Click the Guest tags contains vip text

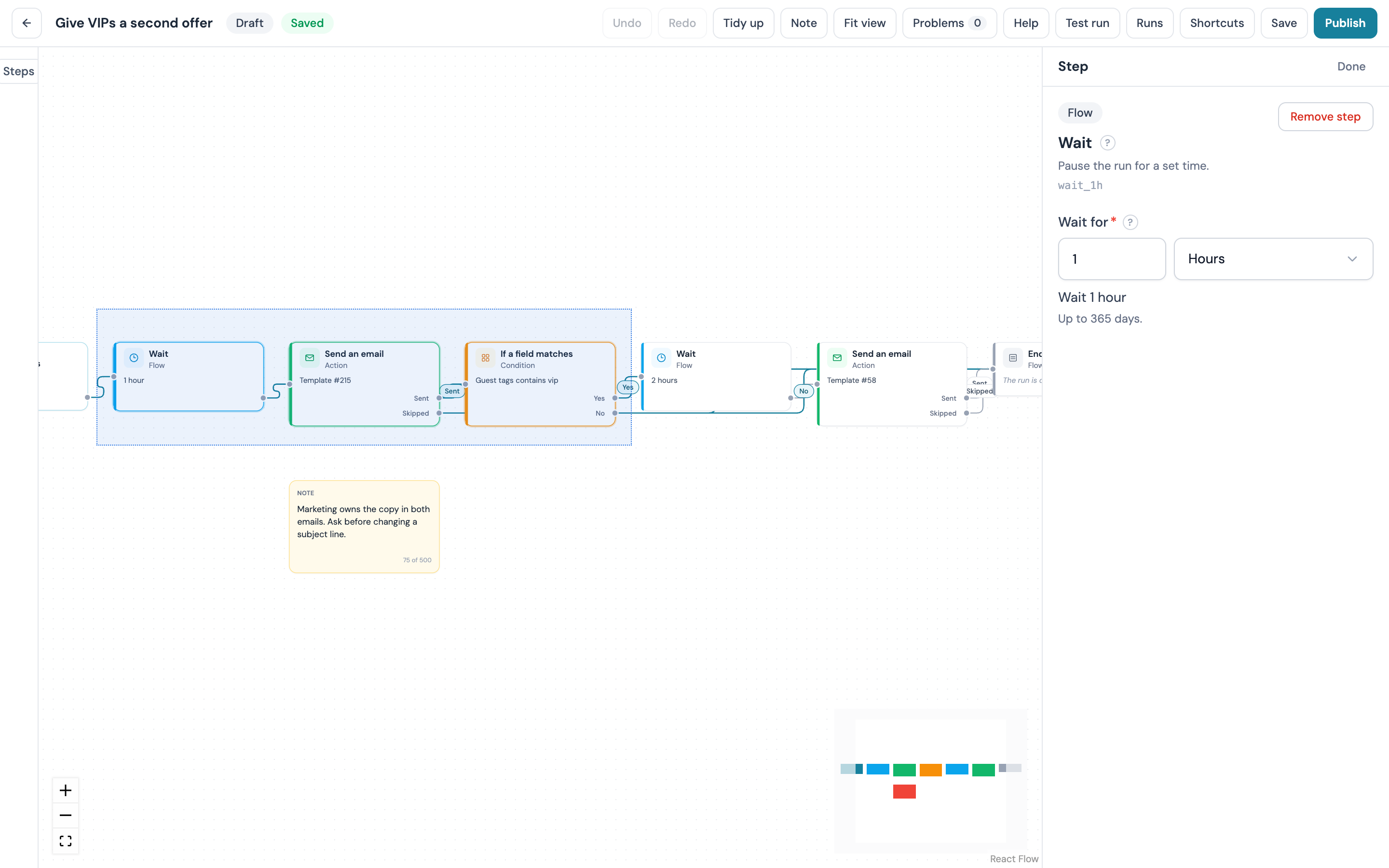[x=517, y=380]
